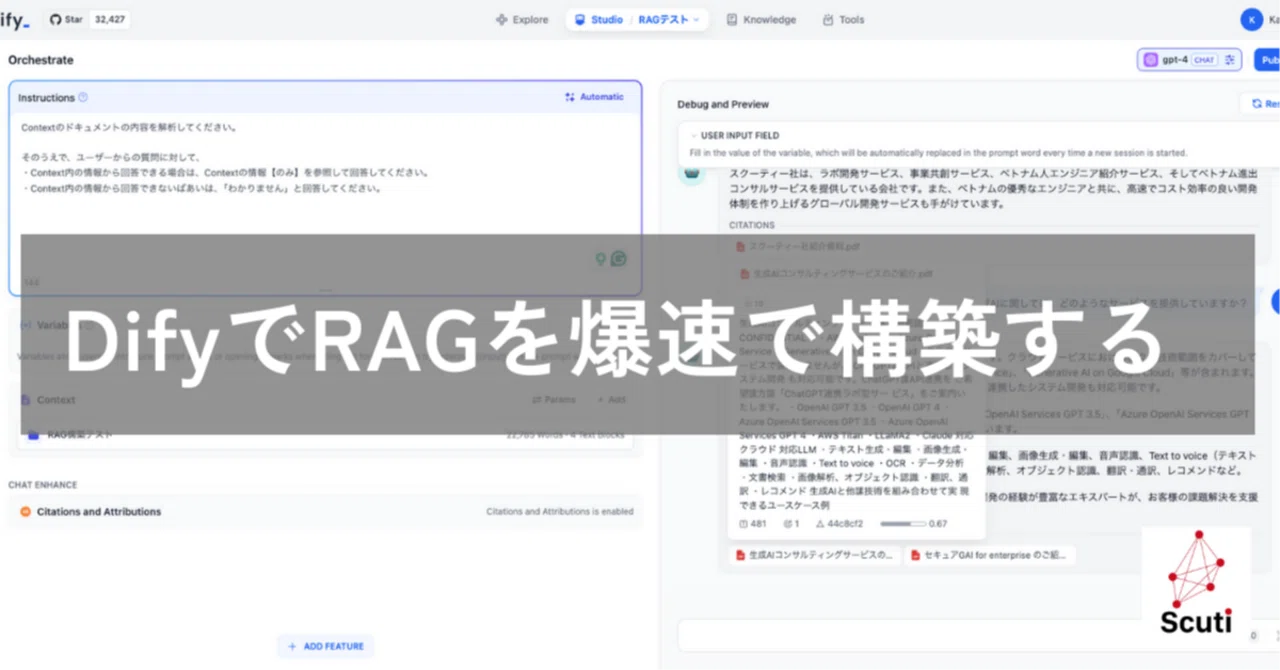Open citation セキュアGAI for enterprise のご紹…
Viewport: 1280px width, 670px height.
click(x=990, y=554)
